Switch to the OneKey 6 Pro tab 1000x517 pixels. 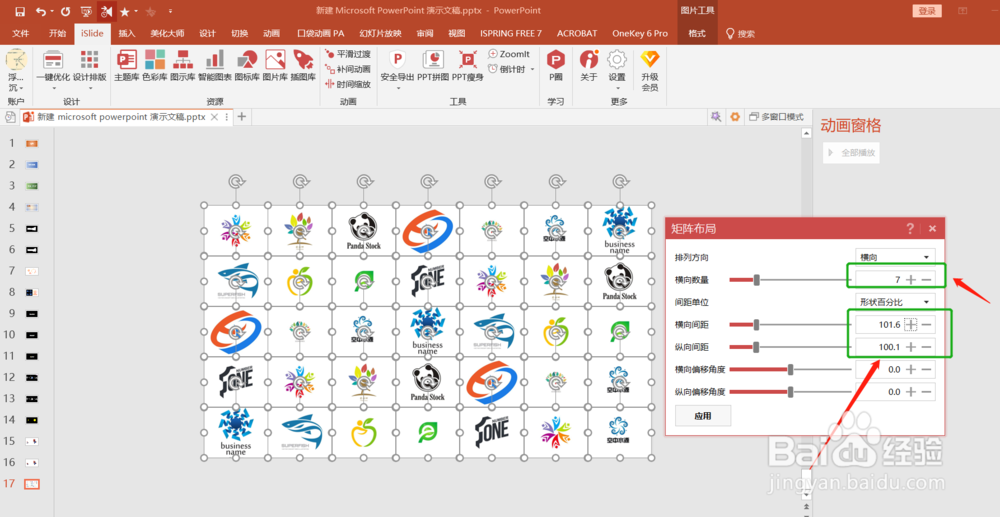(x=640, y=33)
